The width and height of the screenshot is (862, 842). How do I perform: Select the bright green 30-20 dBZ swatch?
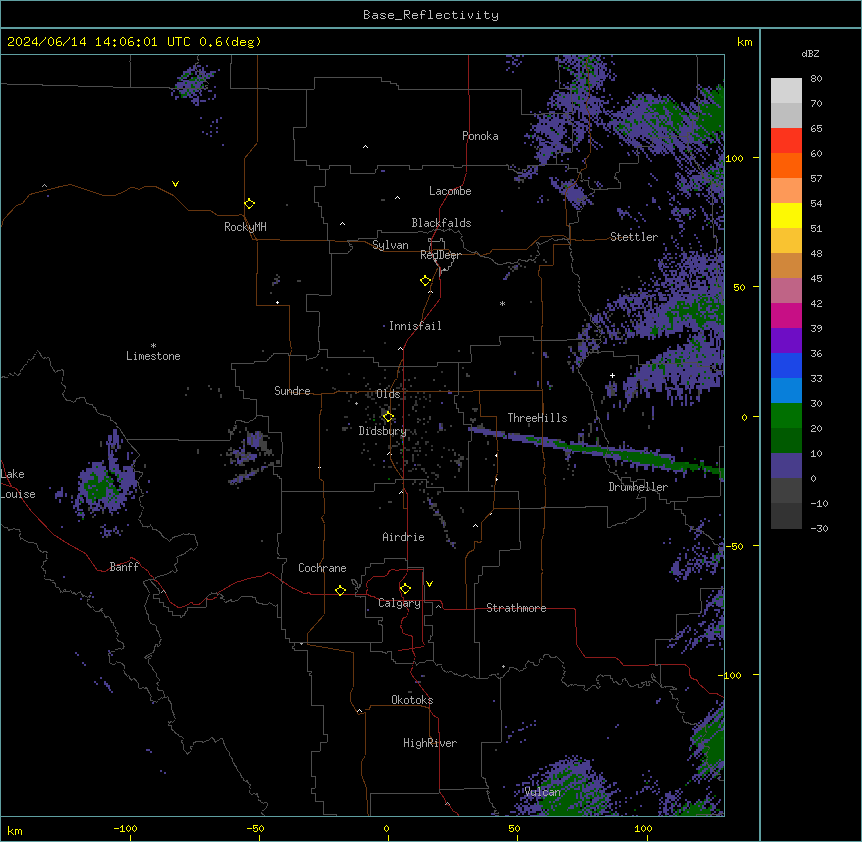coord(786,416)
